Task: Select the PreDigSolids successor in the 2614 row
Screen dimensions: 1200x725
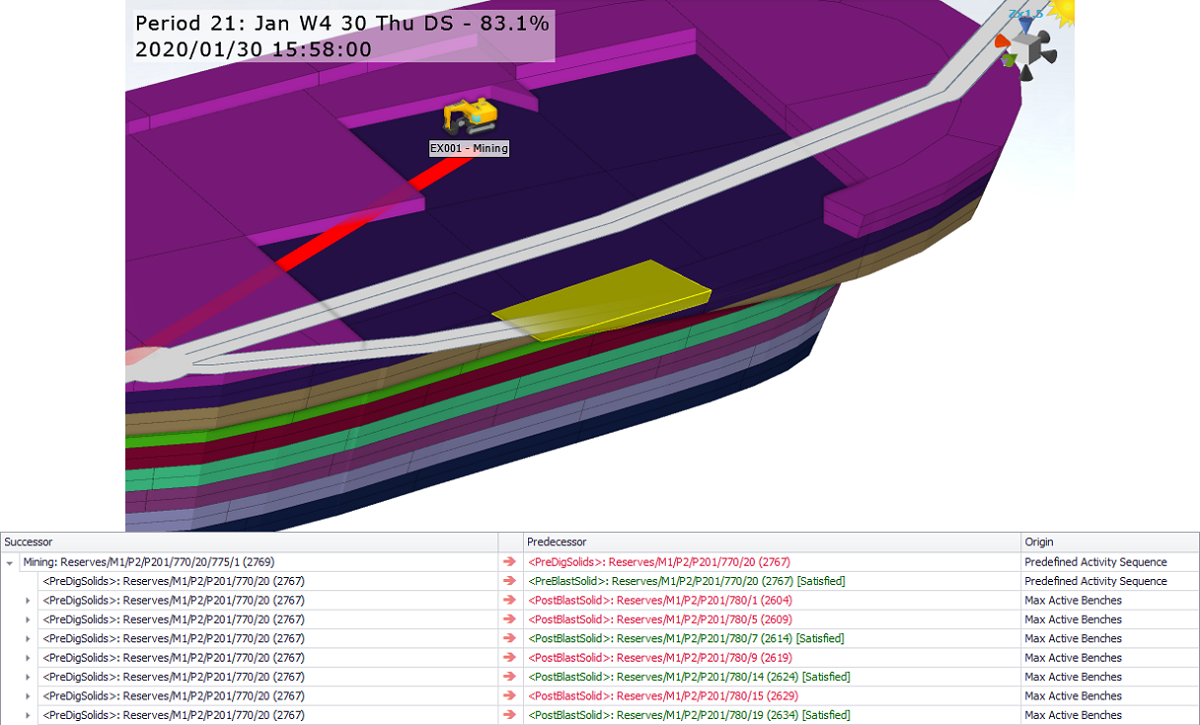Action: [x=173, y=638]
